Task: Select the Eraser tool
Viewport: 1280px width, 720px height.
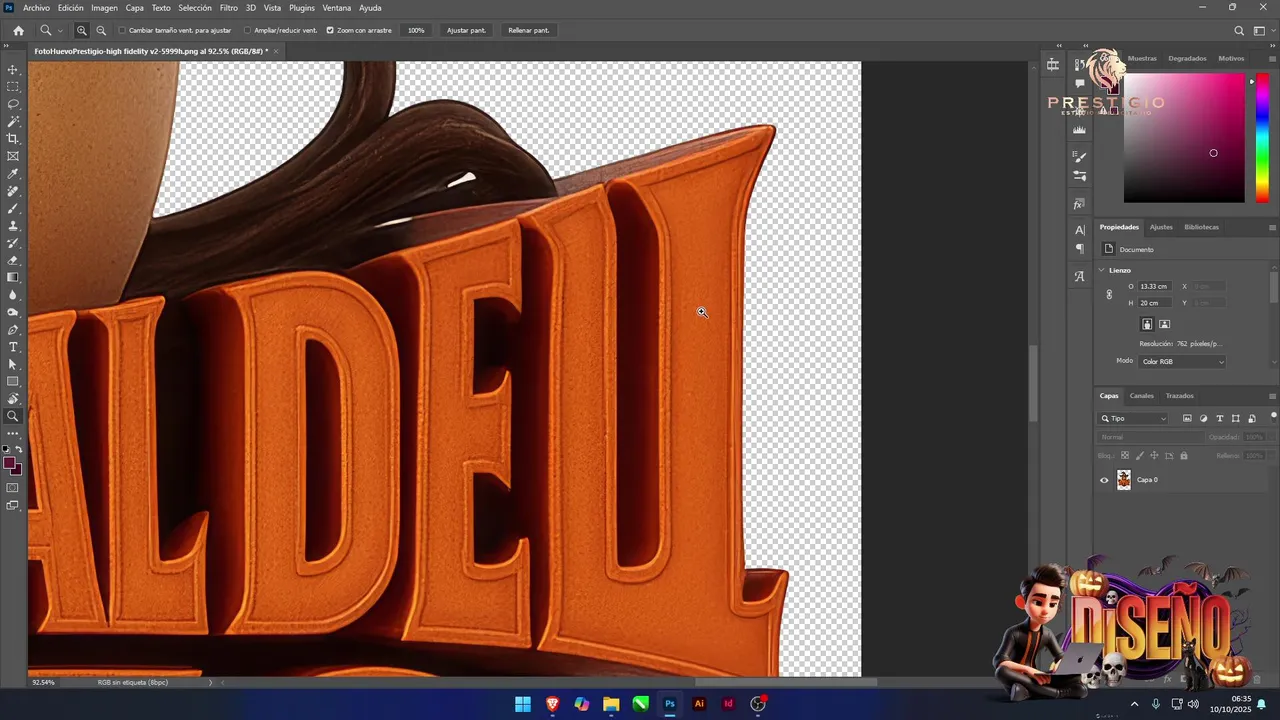Action: [13, 260]
